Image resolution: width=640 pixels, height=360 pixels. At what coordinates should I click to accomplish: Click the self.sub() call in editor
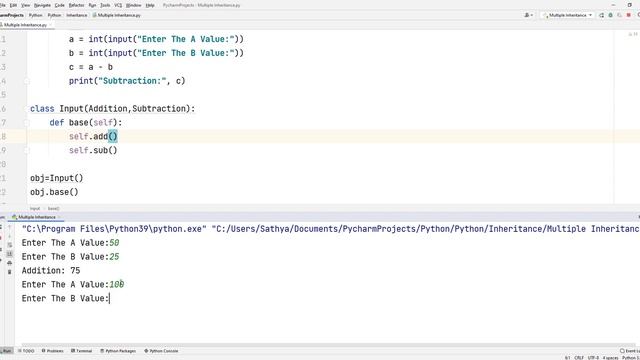[93, 150]
